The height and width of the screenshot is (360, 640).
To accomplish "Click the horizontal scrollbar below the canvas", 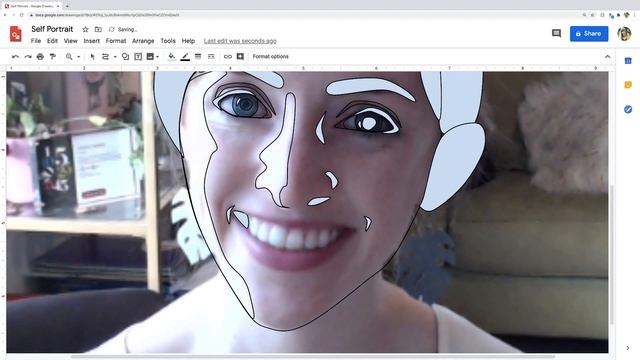I will (x=313, y=356).
